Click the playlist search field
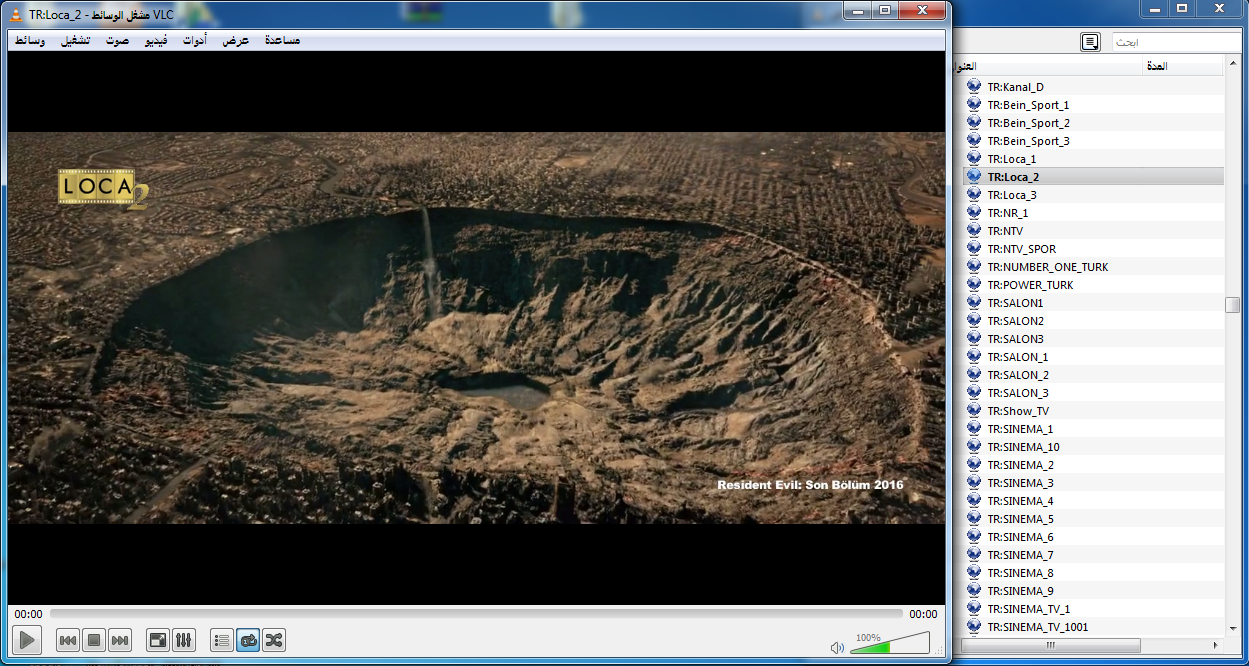This screenshot has width=1249, height=666. tap(1176, 42)
